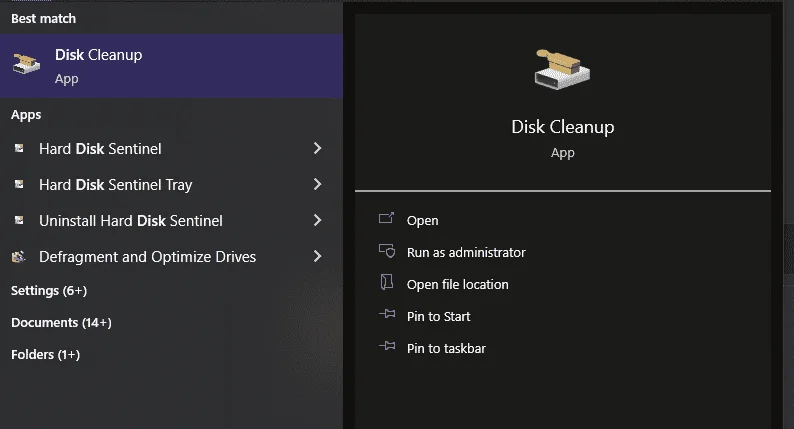Show the Documents (14+) results
The image size is (794, 429).
coord(61,323)
